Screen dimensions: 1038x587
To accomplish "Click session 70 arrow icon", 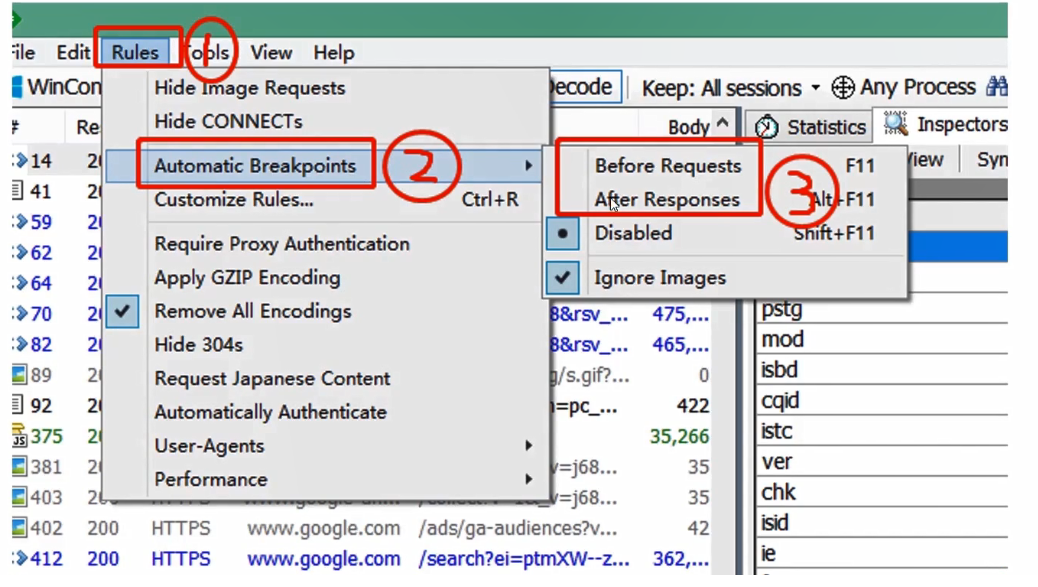I will point(20,313).
